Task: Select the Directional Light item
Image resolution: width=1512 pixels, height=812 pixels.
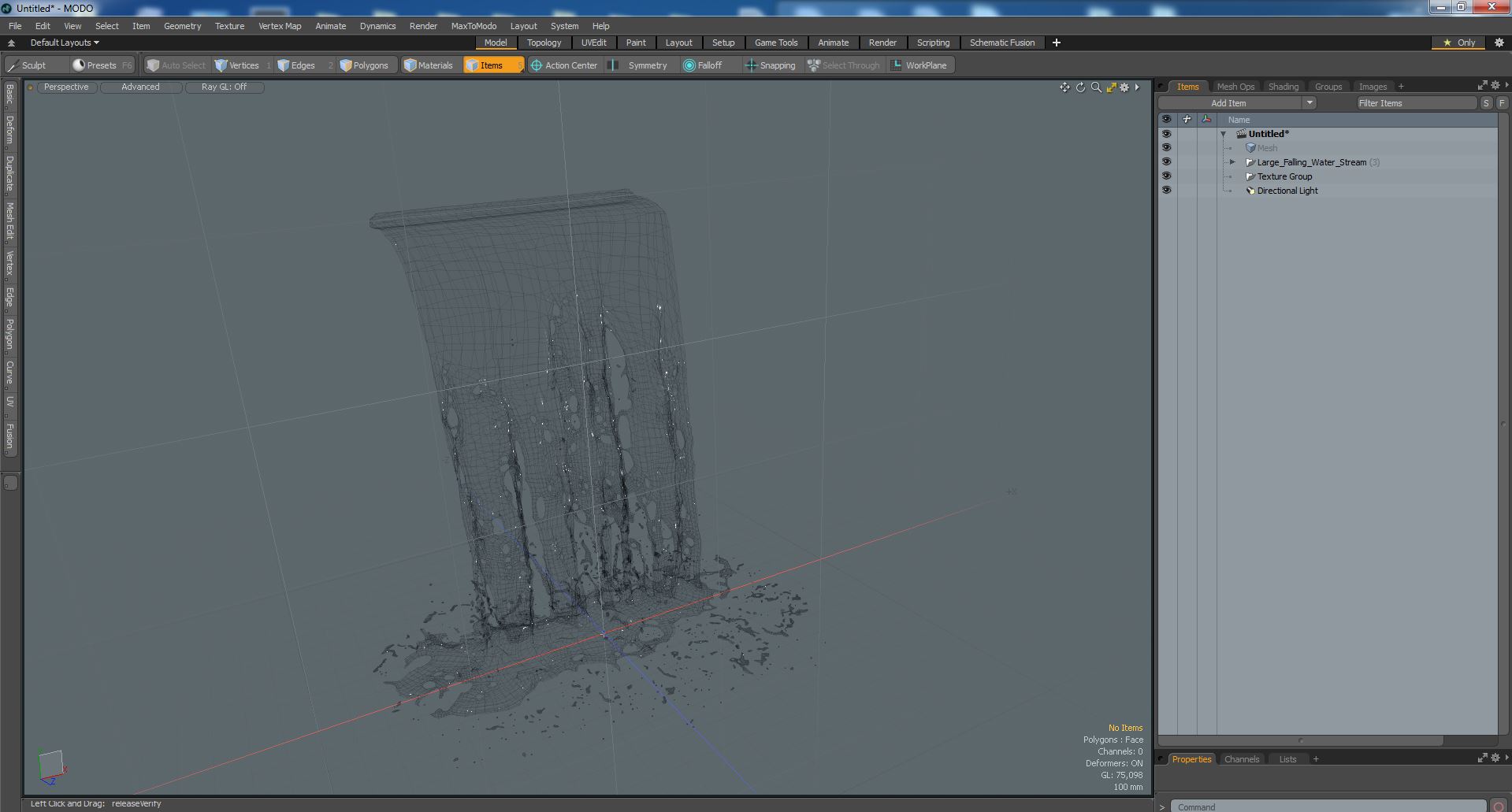Action: tap(1287, 191)
